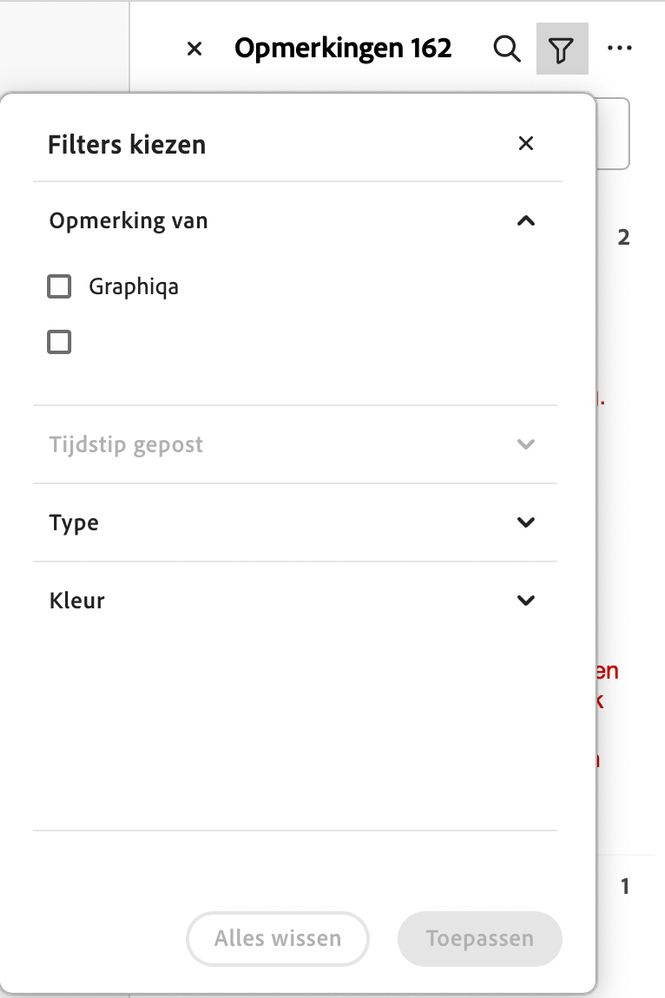Open the three-dots more options menu
The image size is (665, 998).
click(620, 49)
